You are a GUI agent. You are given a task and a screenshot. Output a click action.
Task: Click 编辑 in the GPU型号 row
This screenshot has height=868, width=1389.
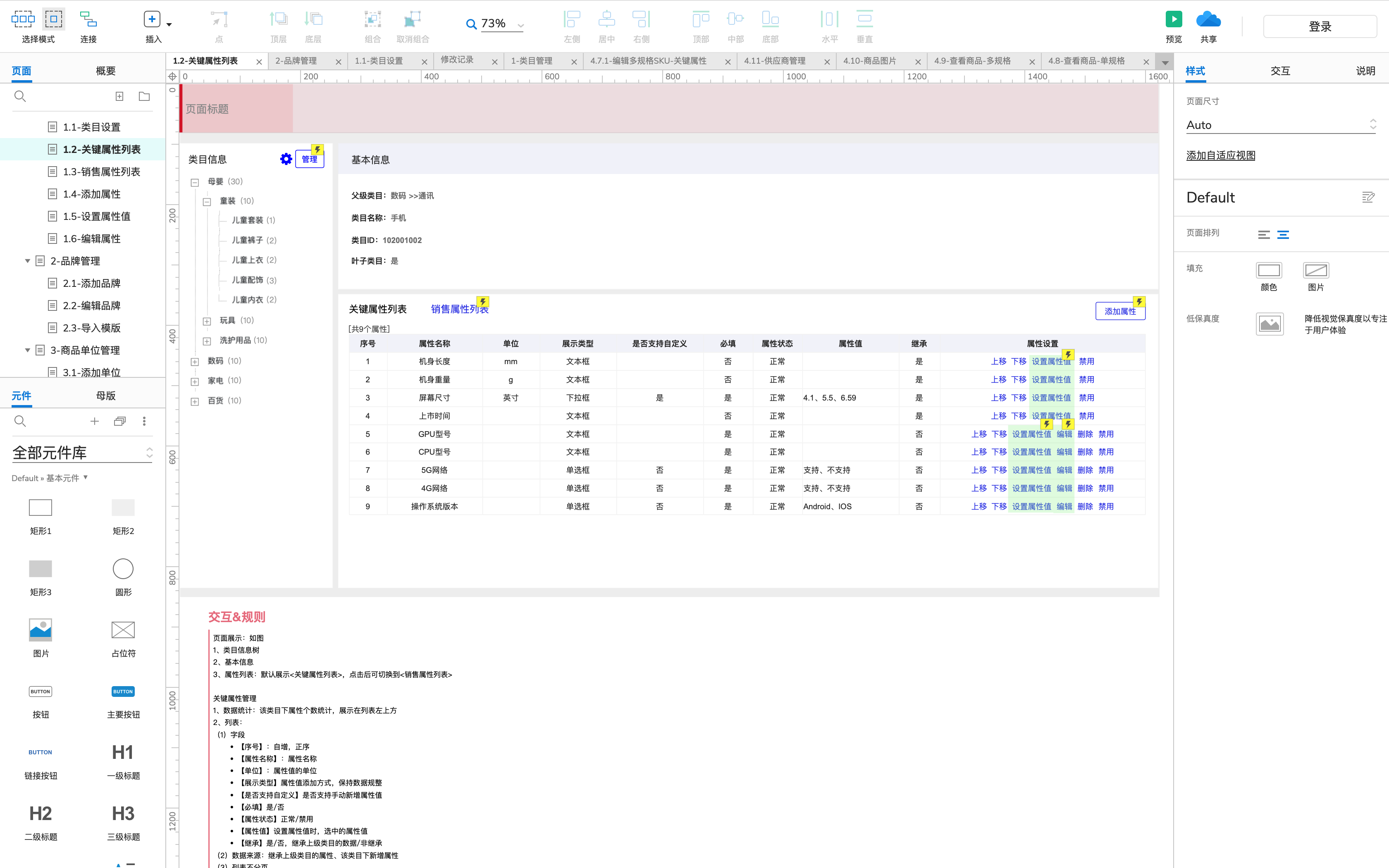[1064, 434]
